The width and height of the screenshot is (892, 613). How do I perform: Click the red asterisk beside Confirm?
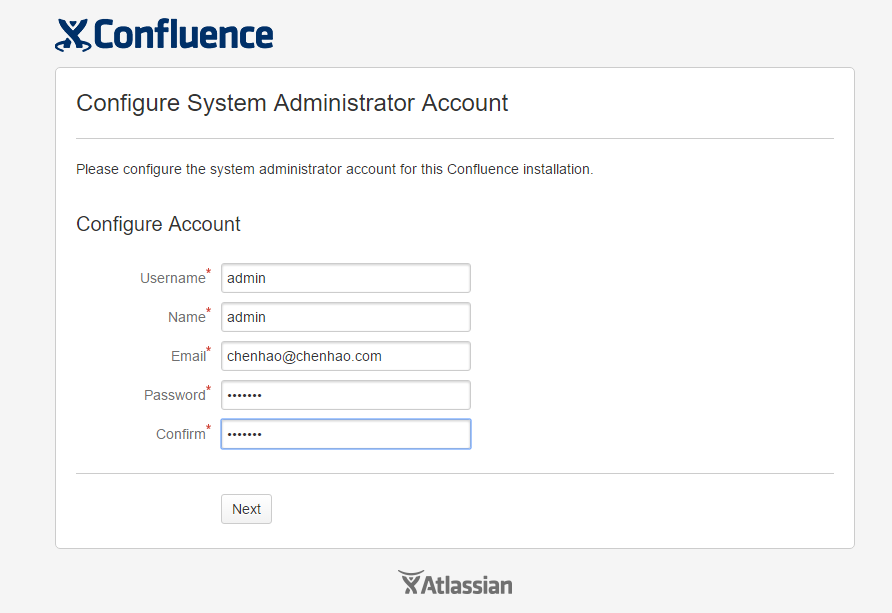point(208,426)
